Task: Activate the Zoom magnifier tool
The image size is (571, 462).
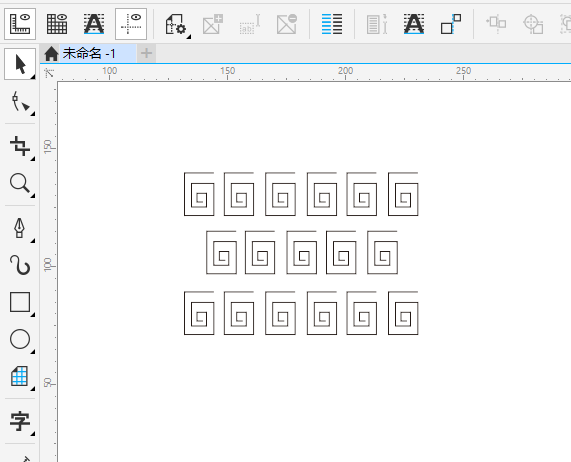Action: [20, 183]
